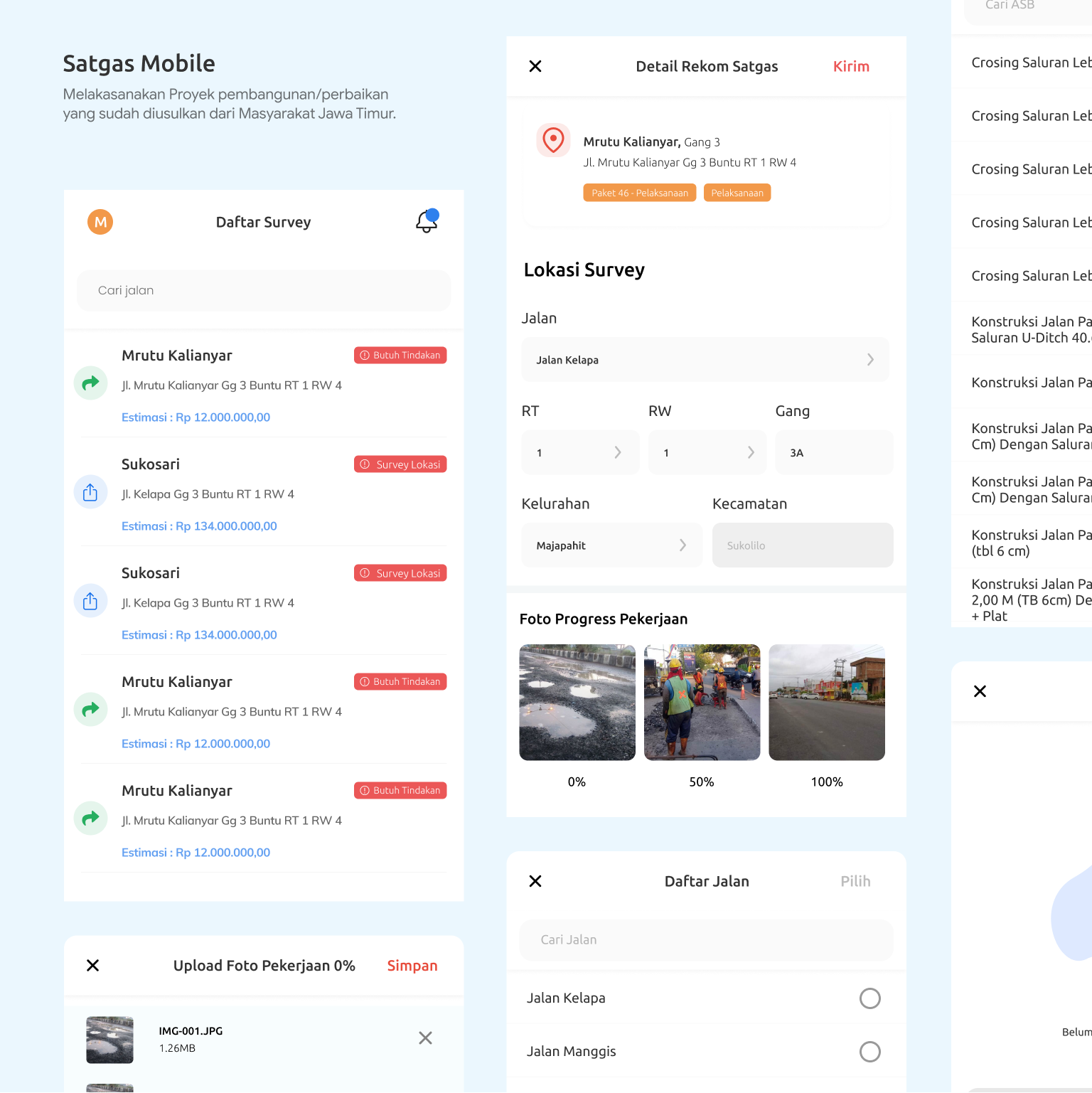Screen dimensions: 1092x1093
Task: Open the Majapahit kelurahan dropdown
Action: 611,545
